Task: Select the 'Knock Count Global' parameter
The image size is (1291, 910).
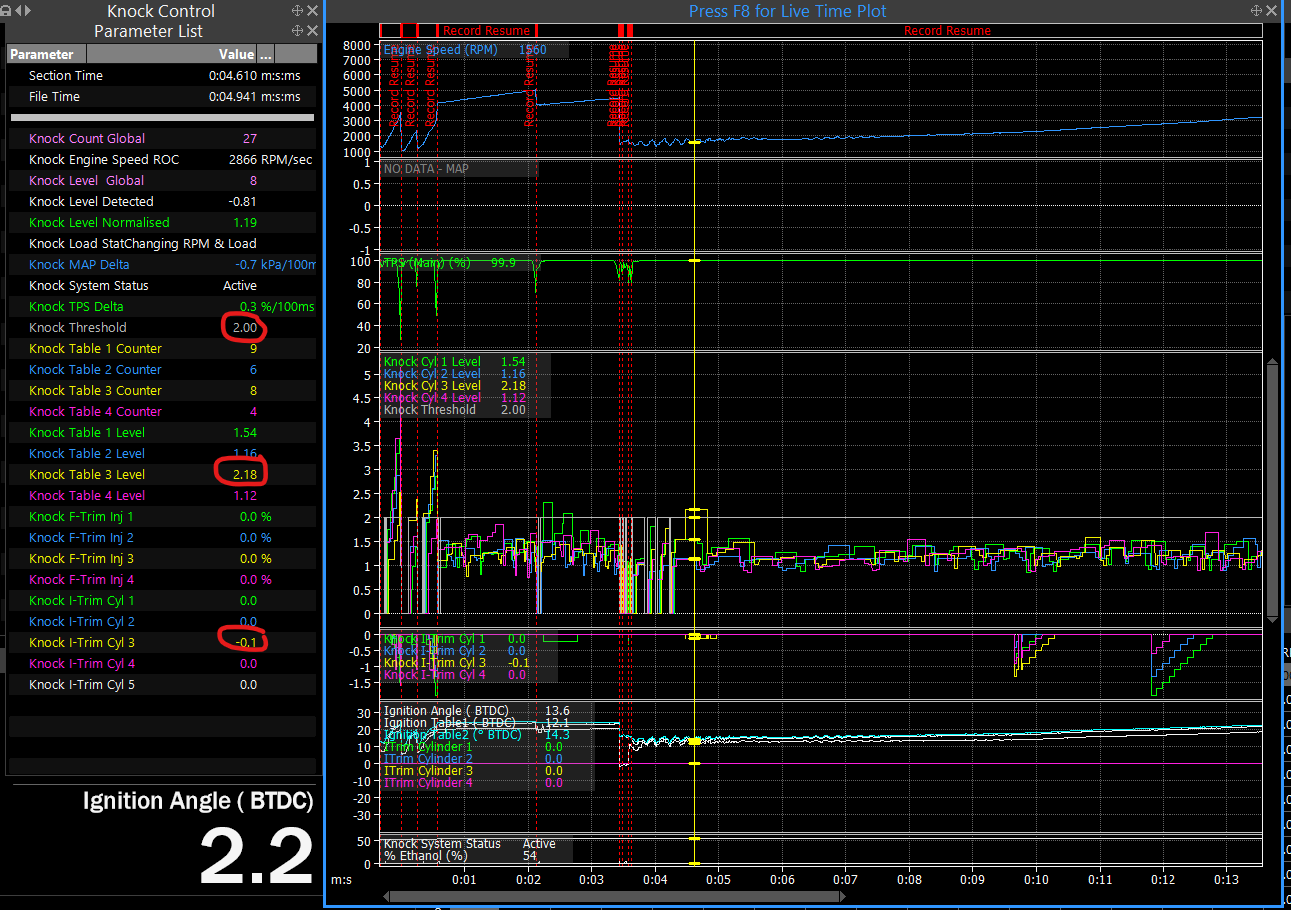Action: 162,139
